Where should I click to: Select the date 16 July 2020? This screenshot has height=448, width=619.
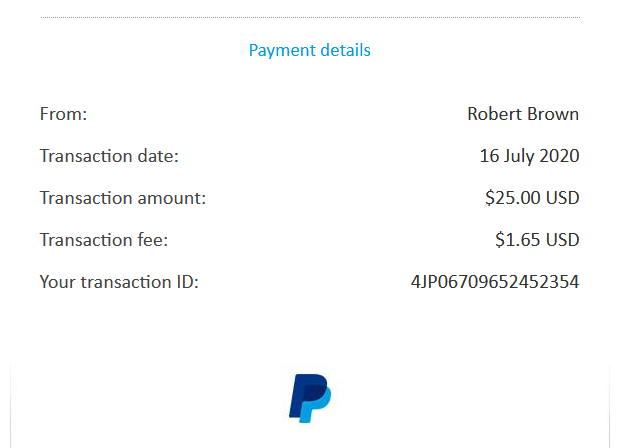[529, 157]
